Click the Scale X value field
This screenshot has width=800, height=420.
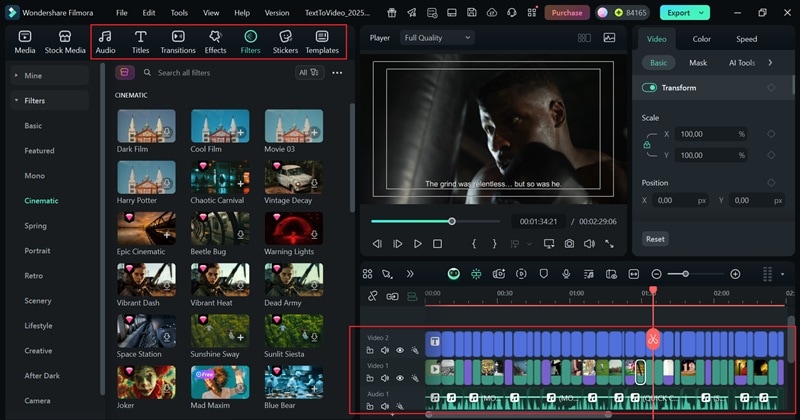point(710,134)
